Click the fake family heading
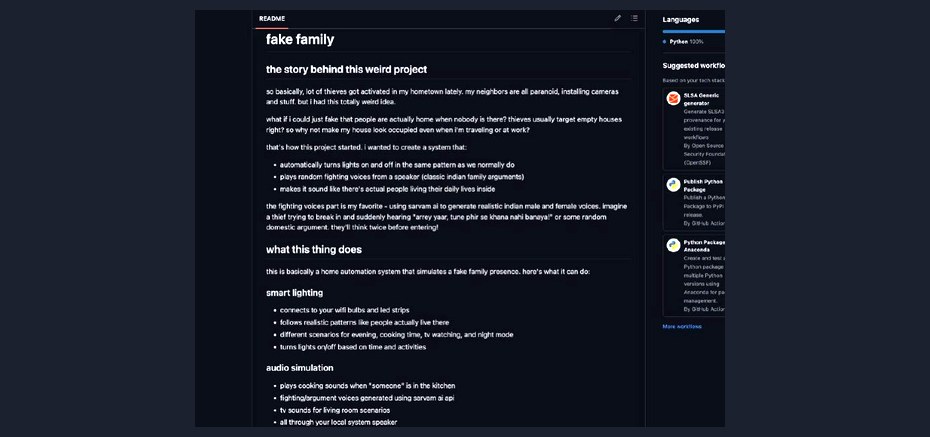 tap(300, 40)
